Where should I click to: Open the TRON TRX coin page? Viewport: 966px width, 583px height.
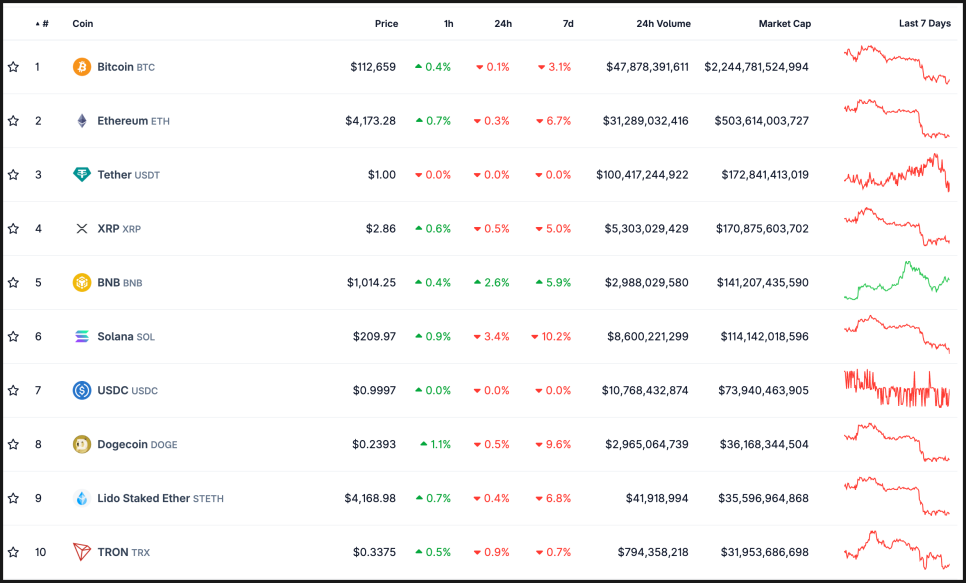click(x=124, y=552)
